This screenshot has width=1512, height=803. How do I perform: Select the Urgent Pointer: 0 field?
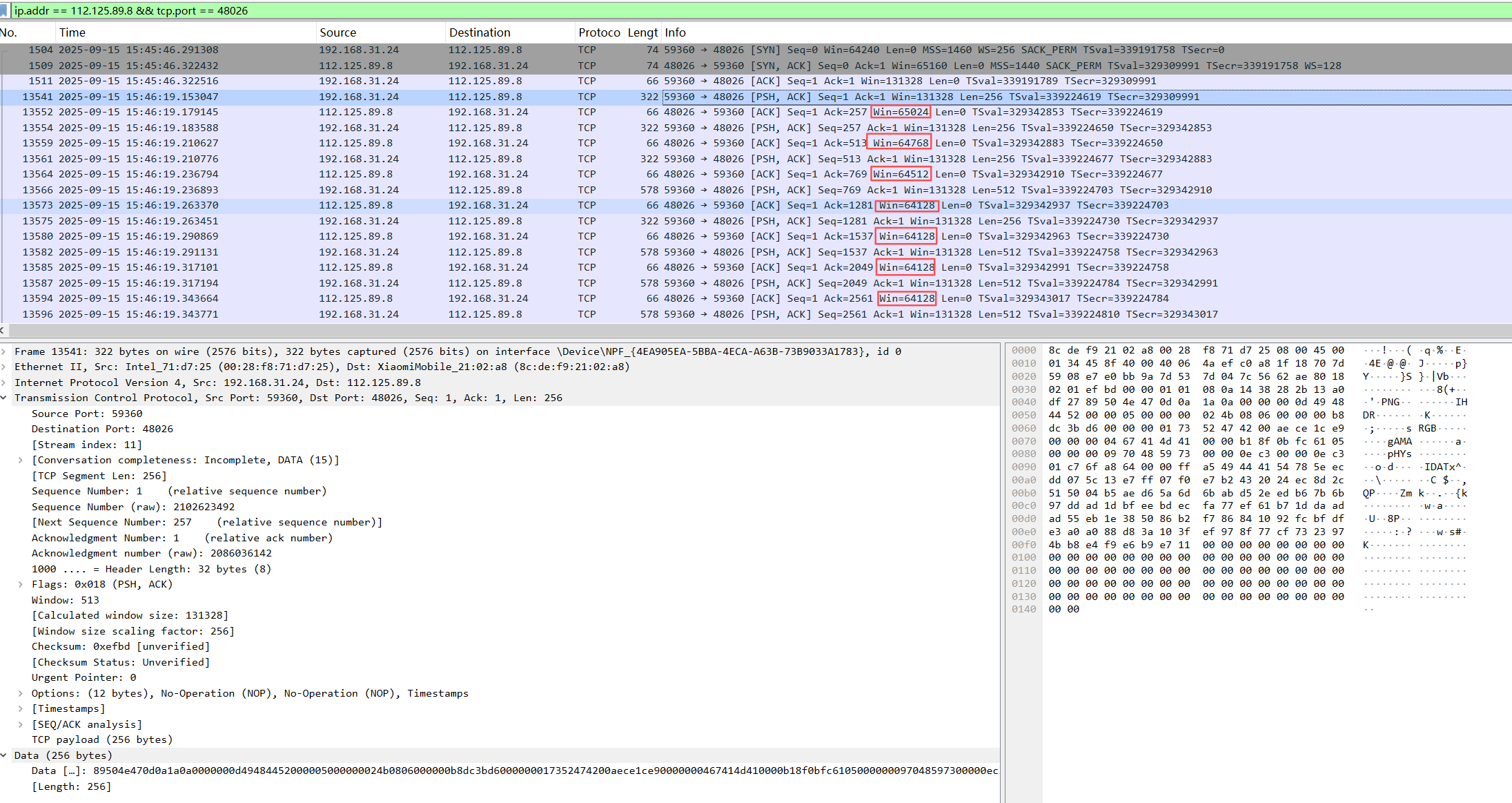click(x=84, y=677)
